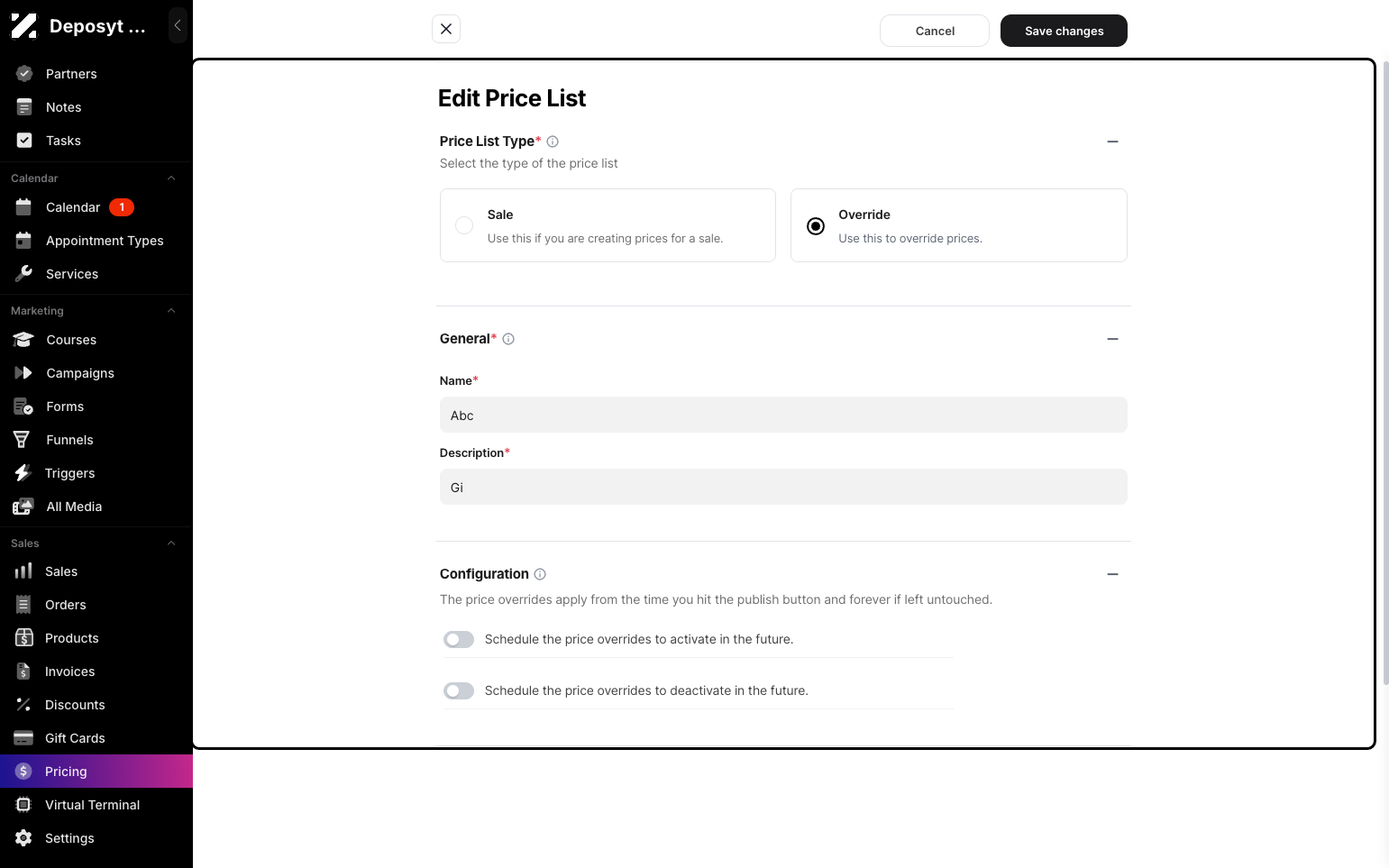Open the Virtual Terminal menu item
Screen dimensions: 1389x868
click(x=96, y=805)
